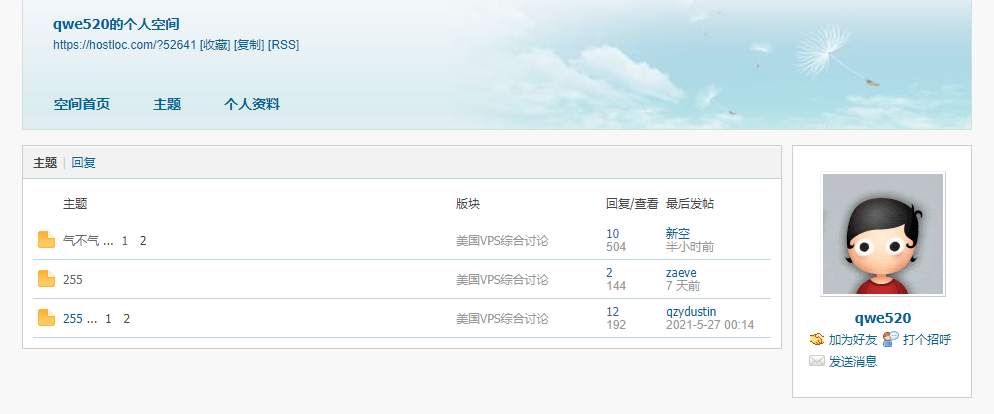Click the folder icon beside 气不气 thread
The height and width of the screenshot is (414, 994).
pos(46,240)
